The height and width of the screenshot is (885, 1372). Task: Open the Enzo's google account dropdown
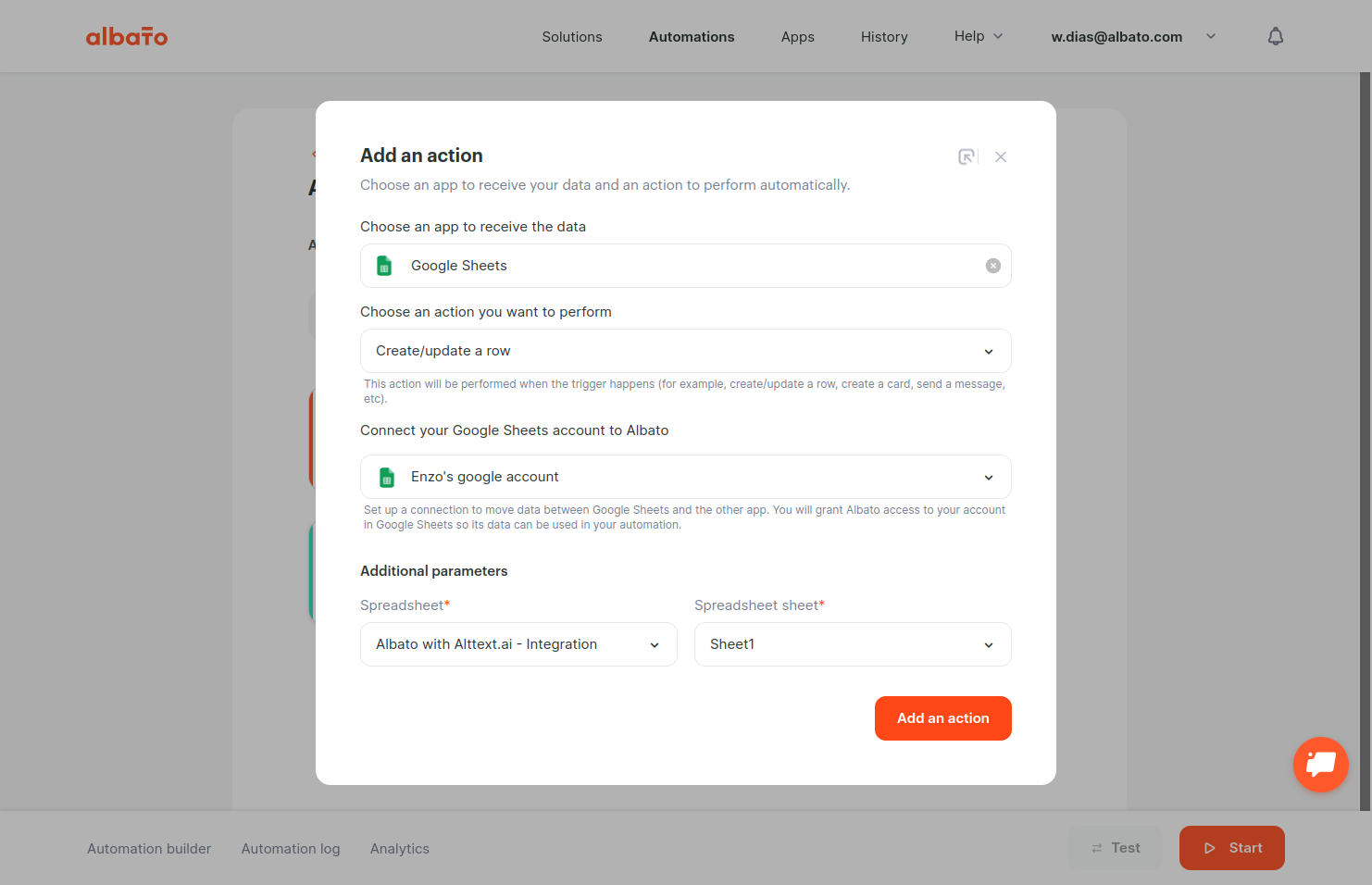coord(686,477)
